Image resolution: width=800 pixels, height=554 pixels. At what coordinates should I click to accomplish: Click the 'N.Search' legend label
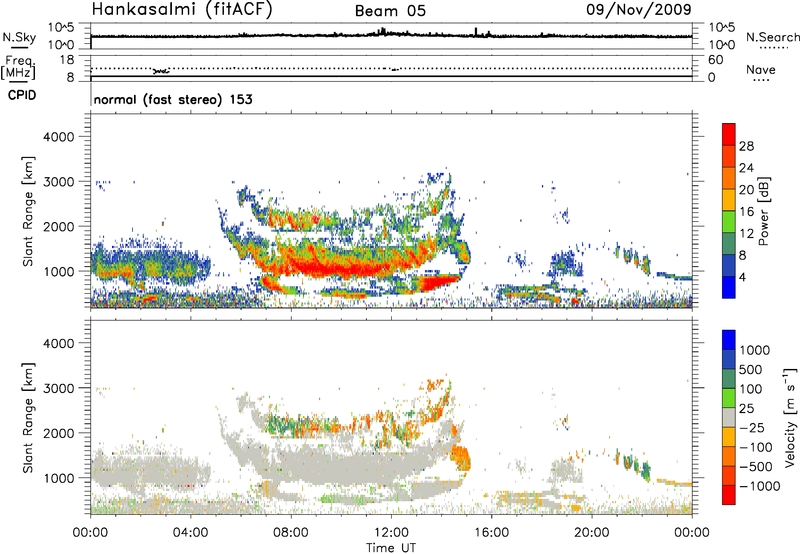772,37
